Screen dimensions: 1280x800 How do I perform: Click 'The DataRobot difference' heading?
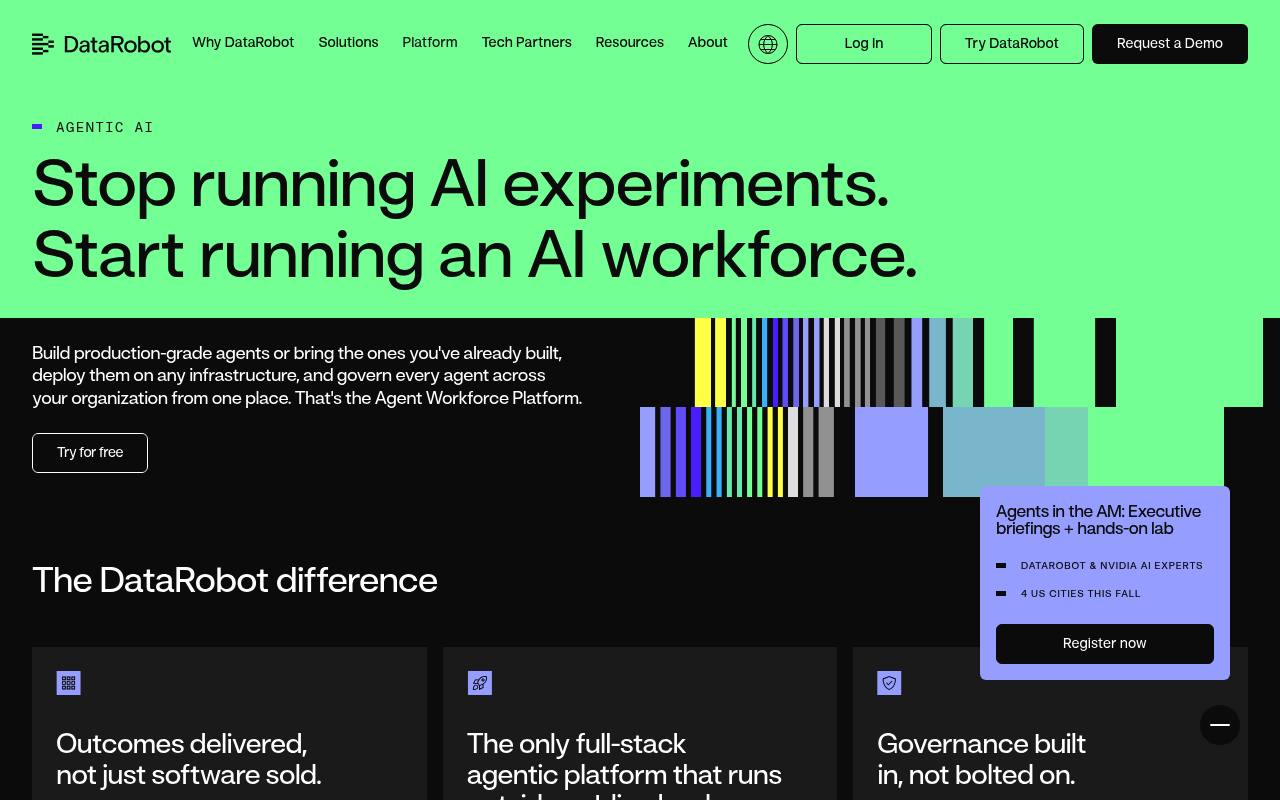pyautogui.click(x=235, y=581)
